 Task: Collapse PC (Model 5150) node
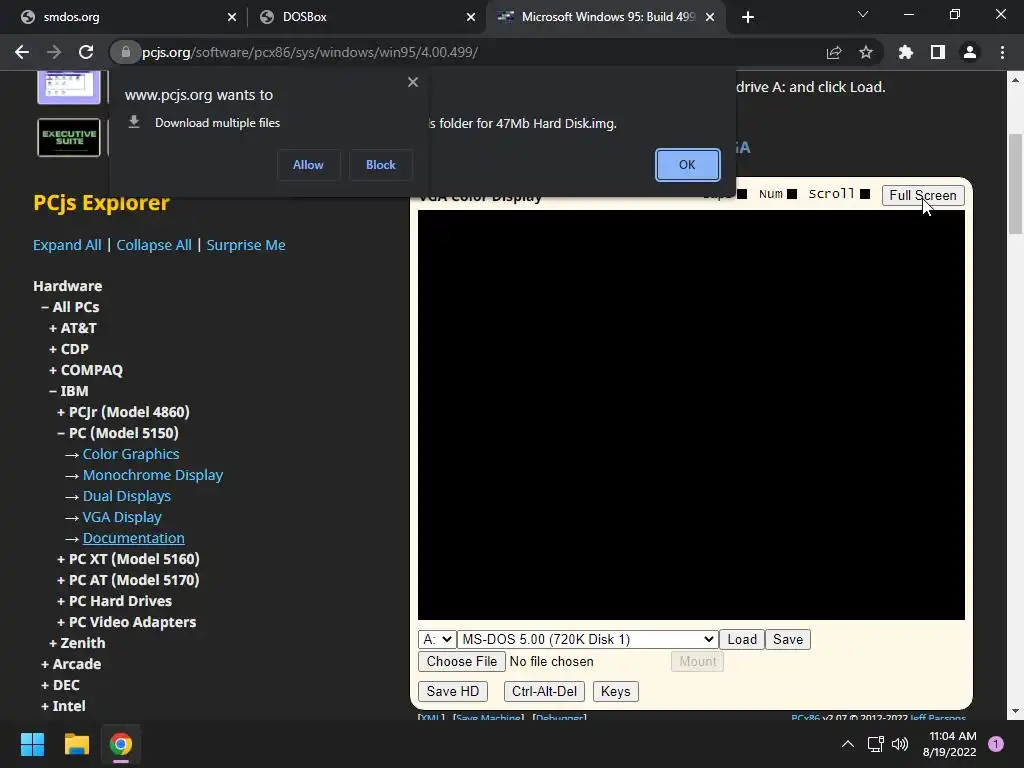tap(118, 433)
